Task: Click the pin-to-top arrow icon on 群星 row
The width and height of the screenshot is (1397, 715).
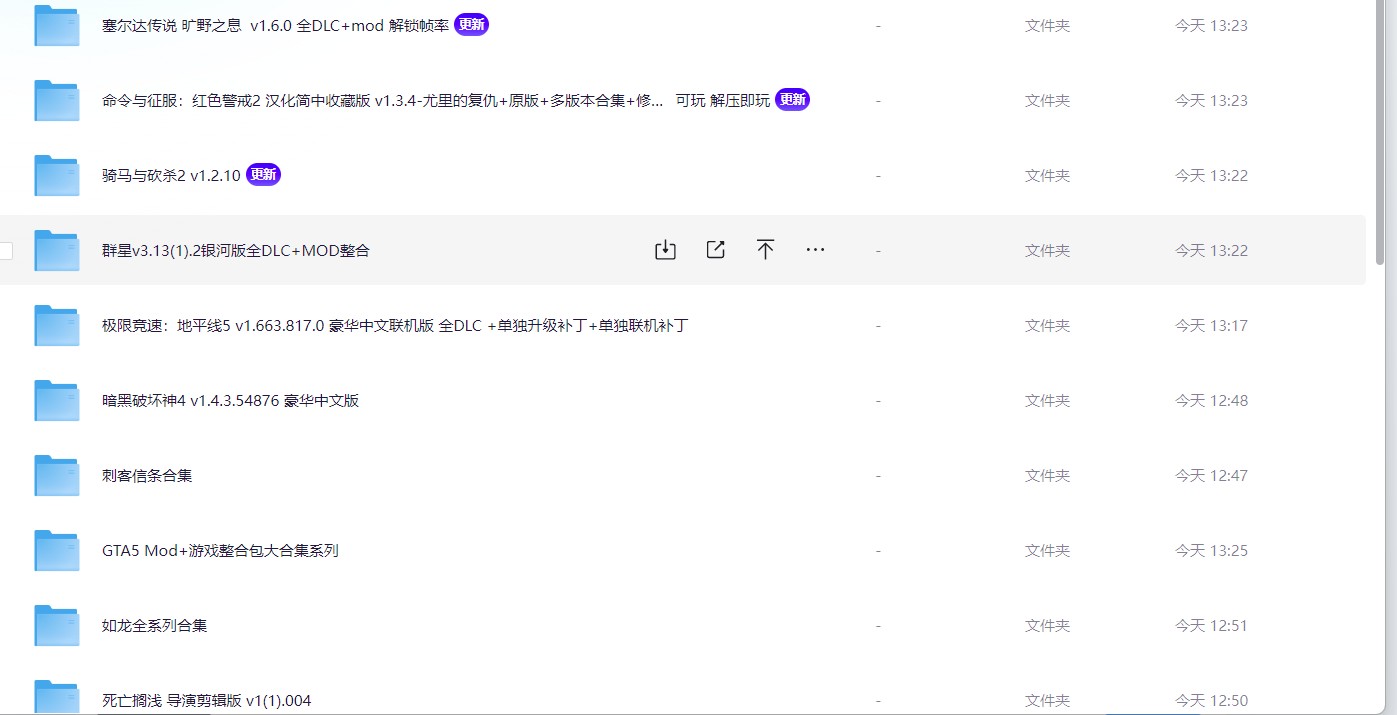Action: (765, 250)
